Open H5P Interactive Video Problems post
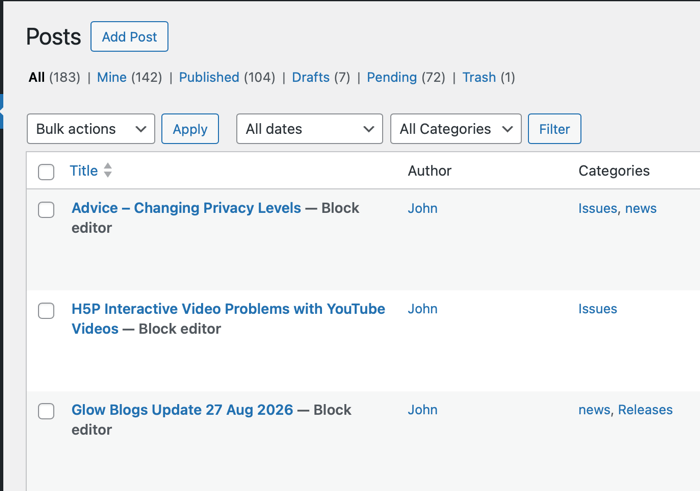This screenshot has width=700, height=491. coord(228,319)
